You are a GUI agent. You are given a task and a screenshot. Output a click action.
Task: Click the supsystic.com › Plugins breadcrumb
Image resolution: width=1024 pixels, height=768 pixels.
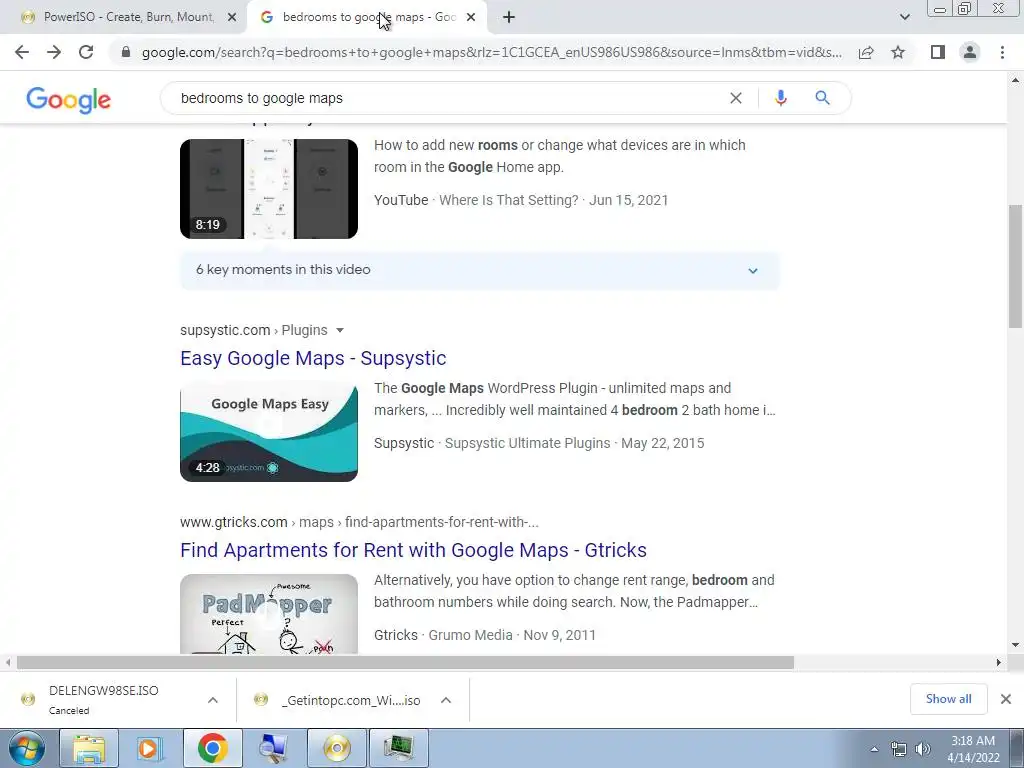(254, 330)
